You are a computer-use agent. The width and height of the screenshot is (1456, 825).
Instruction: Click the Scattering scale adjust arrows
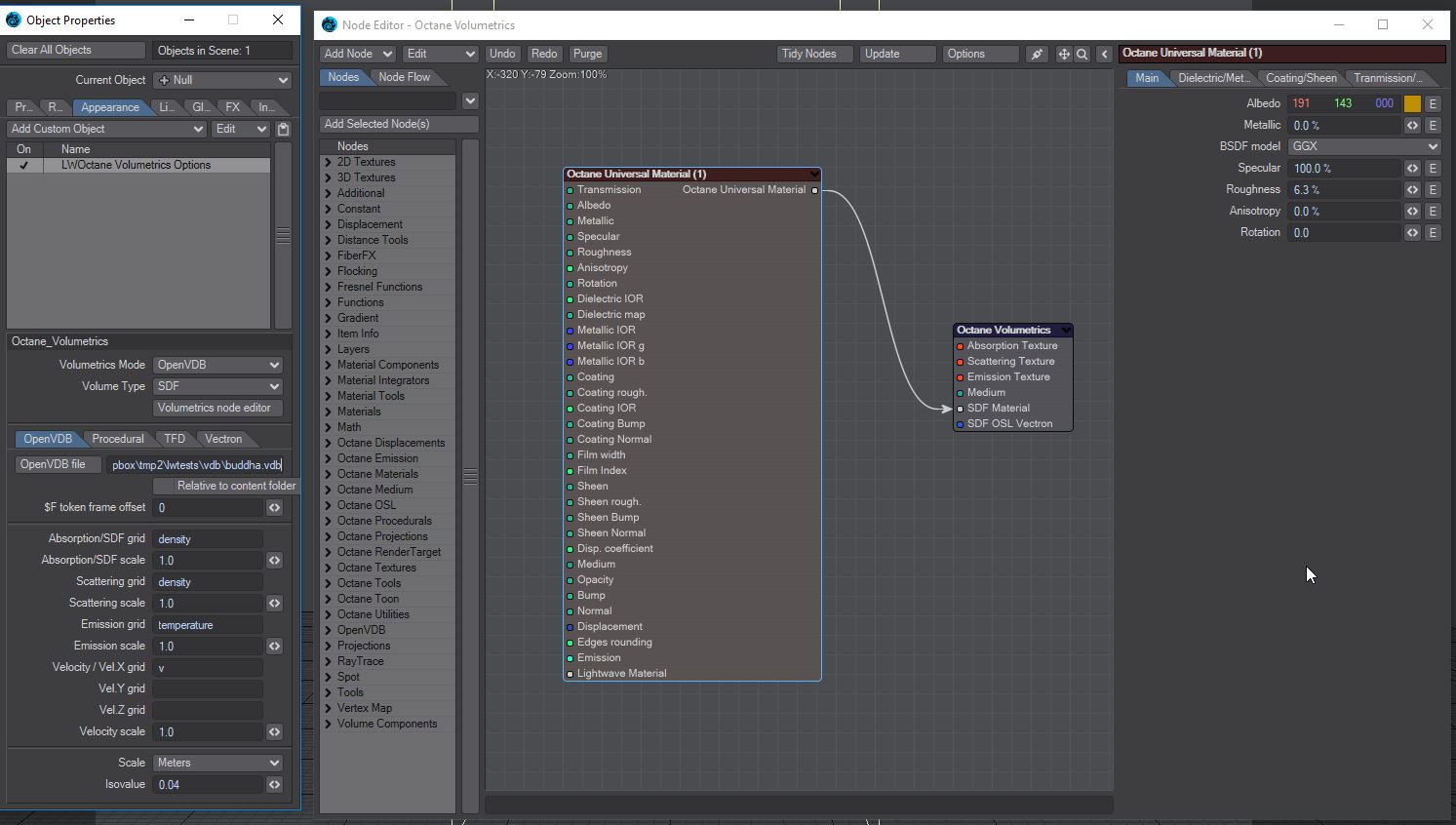pos(274,603)
